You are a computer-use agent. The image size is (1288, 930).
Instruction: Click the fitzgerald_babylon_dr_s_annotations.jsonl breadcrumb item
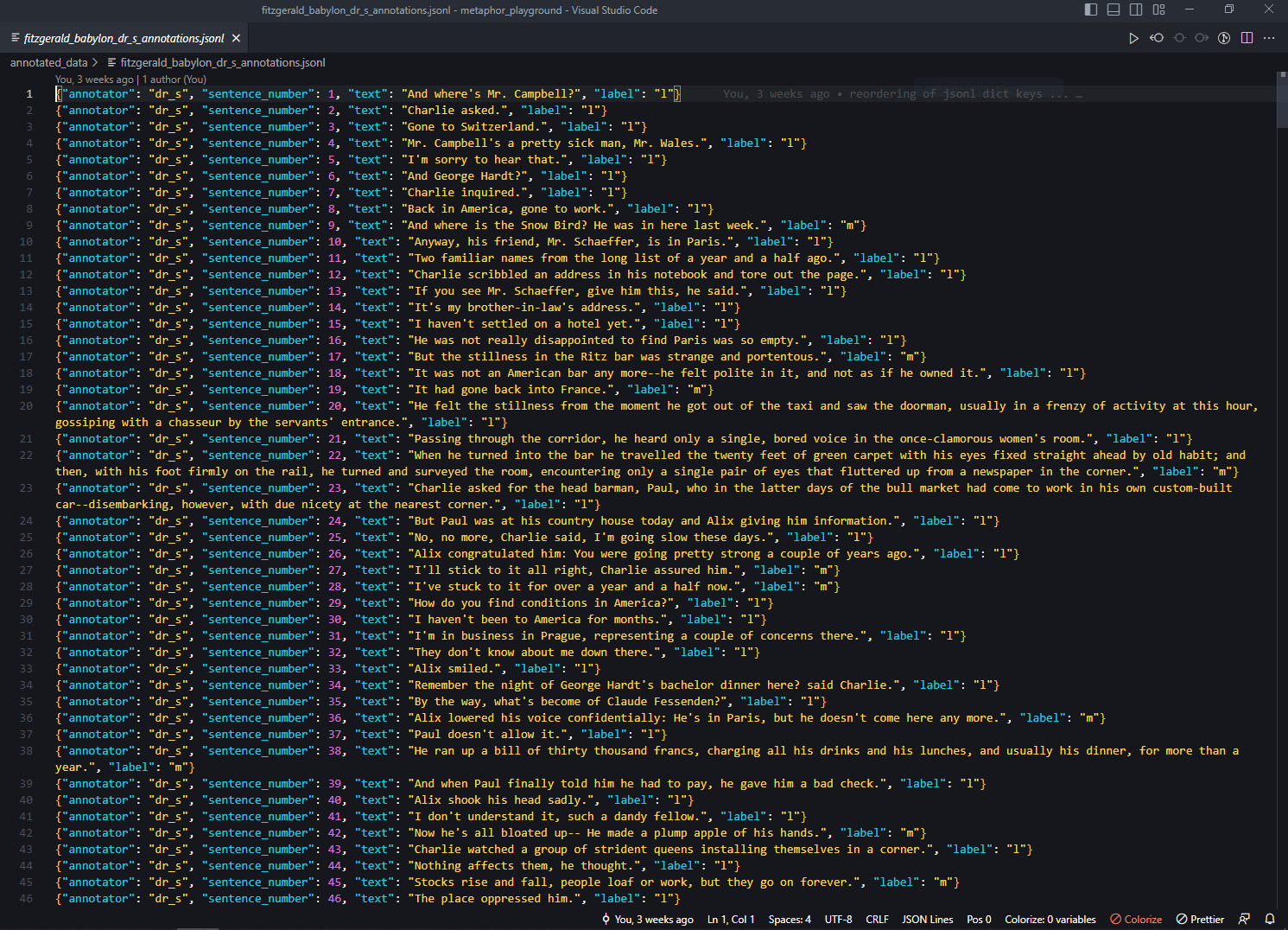[x=223, y=62]
